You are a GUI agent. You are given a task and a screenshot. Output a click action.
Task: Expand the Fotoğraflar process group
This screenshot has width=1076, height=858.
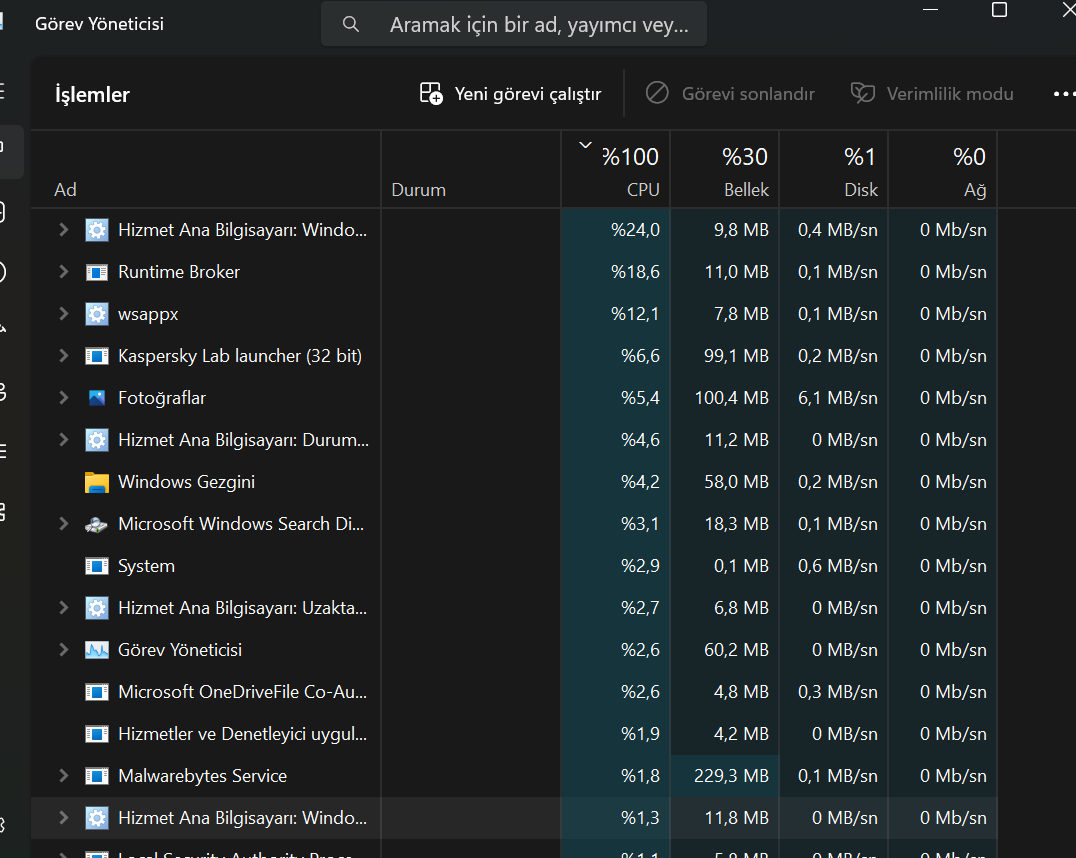[64, 397]
